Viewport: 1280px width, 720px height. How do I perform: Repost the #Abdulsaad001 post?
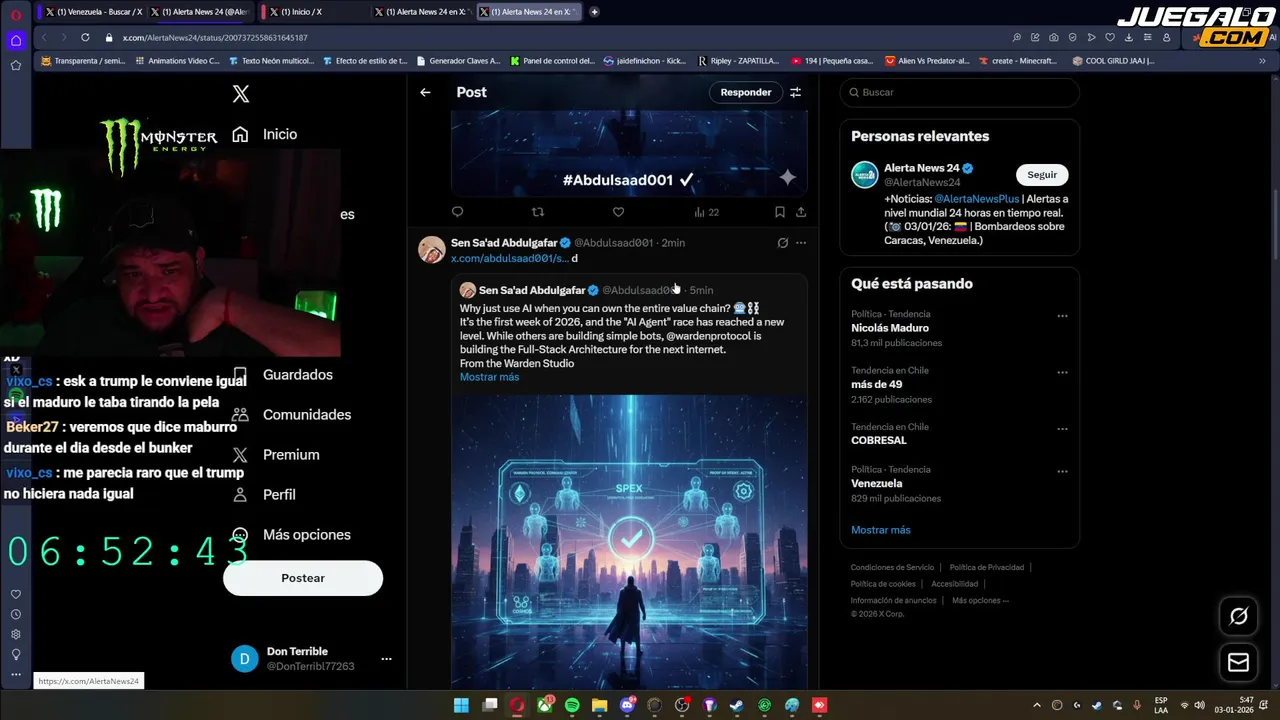[x=538, y=212]
